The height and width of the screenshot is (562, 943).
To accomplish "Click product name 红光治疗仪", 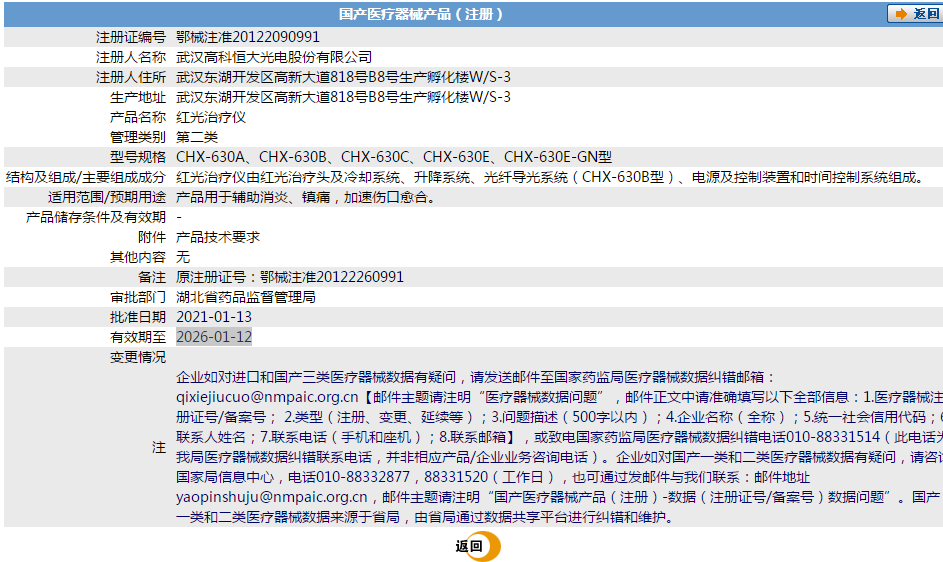I will (211, 117).
